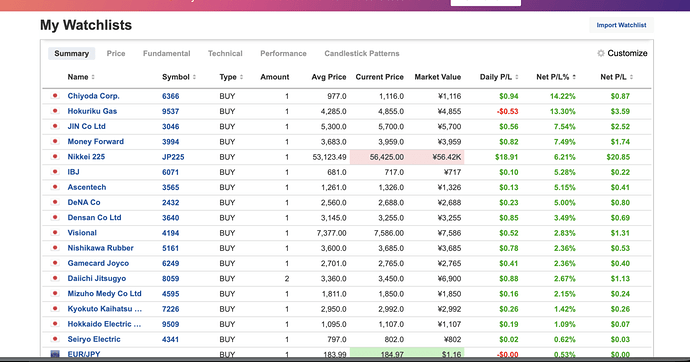This screenshot has height=362, width=690.
Task: Open the Fundamental tab
Action: [166, 53]
